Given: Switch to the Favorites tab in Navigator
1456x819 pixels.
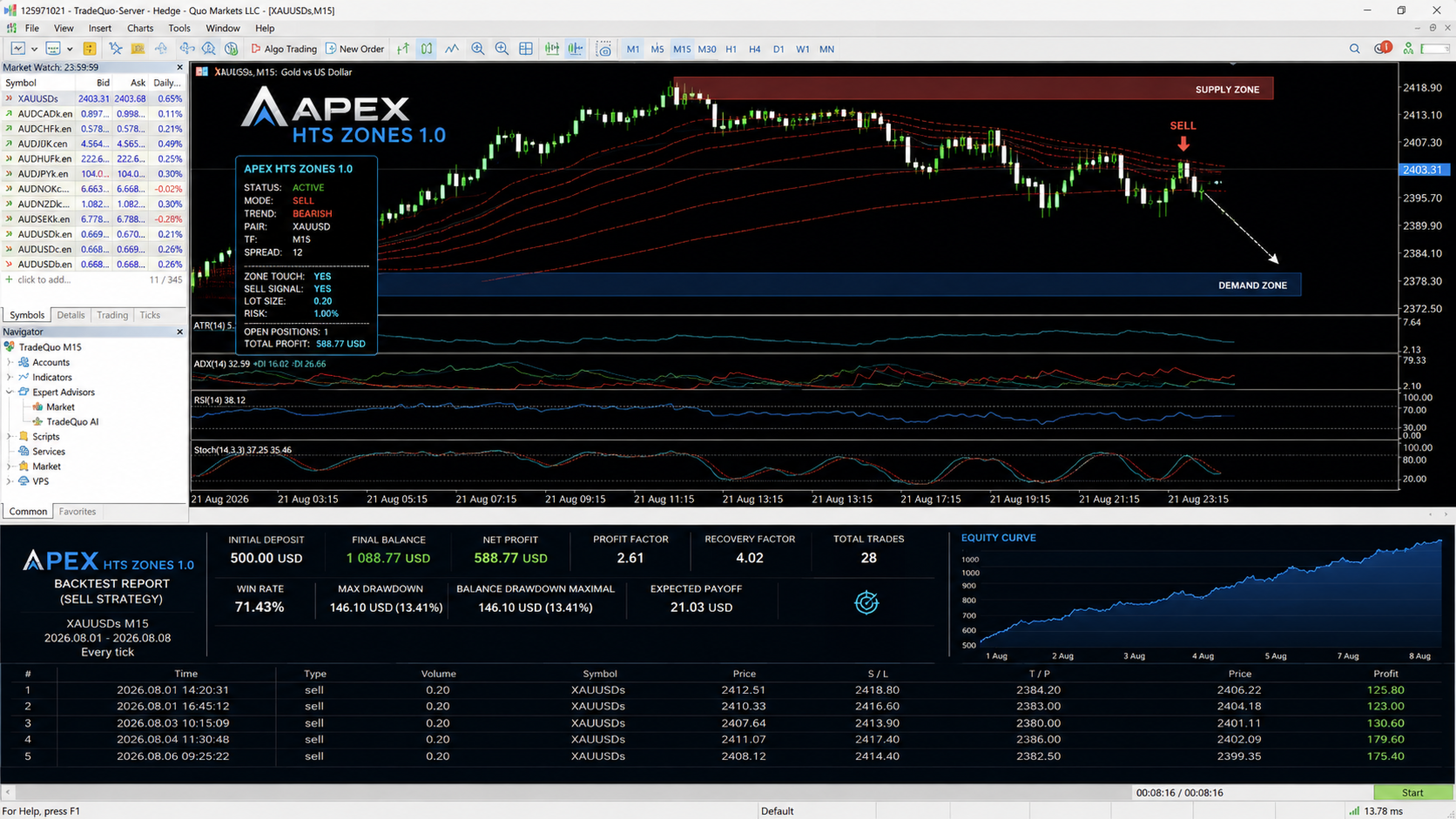Looking at the screenshot, I should [78, 512].
